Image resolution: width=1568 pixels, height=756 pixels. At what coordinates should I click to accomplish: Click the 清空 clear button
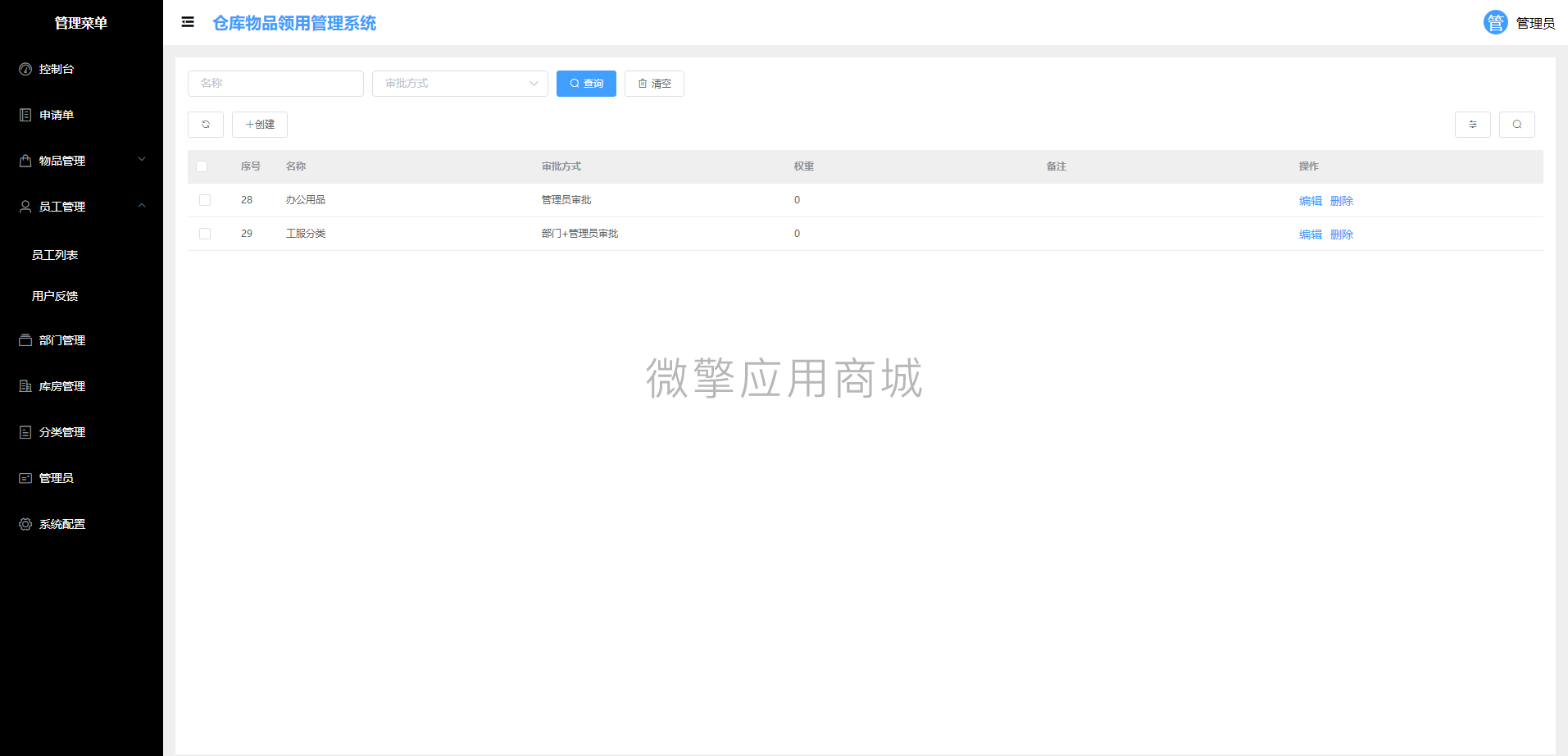click(654, 84)
